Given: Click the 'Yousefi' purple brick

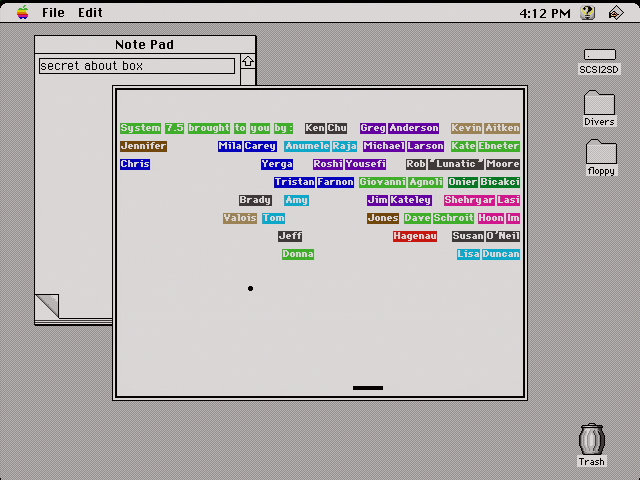Looking at the screenshot, I should pyautogui.click(x=365, y=164).
